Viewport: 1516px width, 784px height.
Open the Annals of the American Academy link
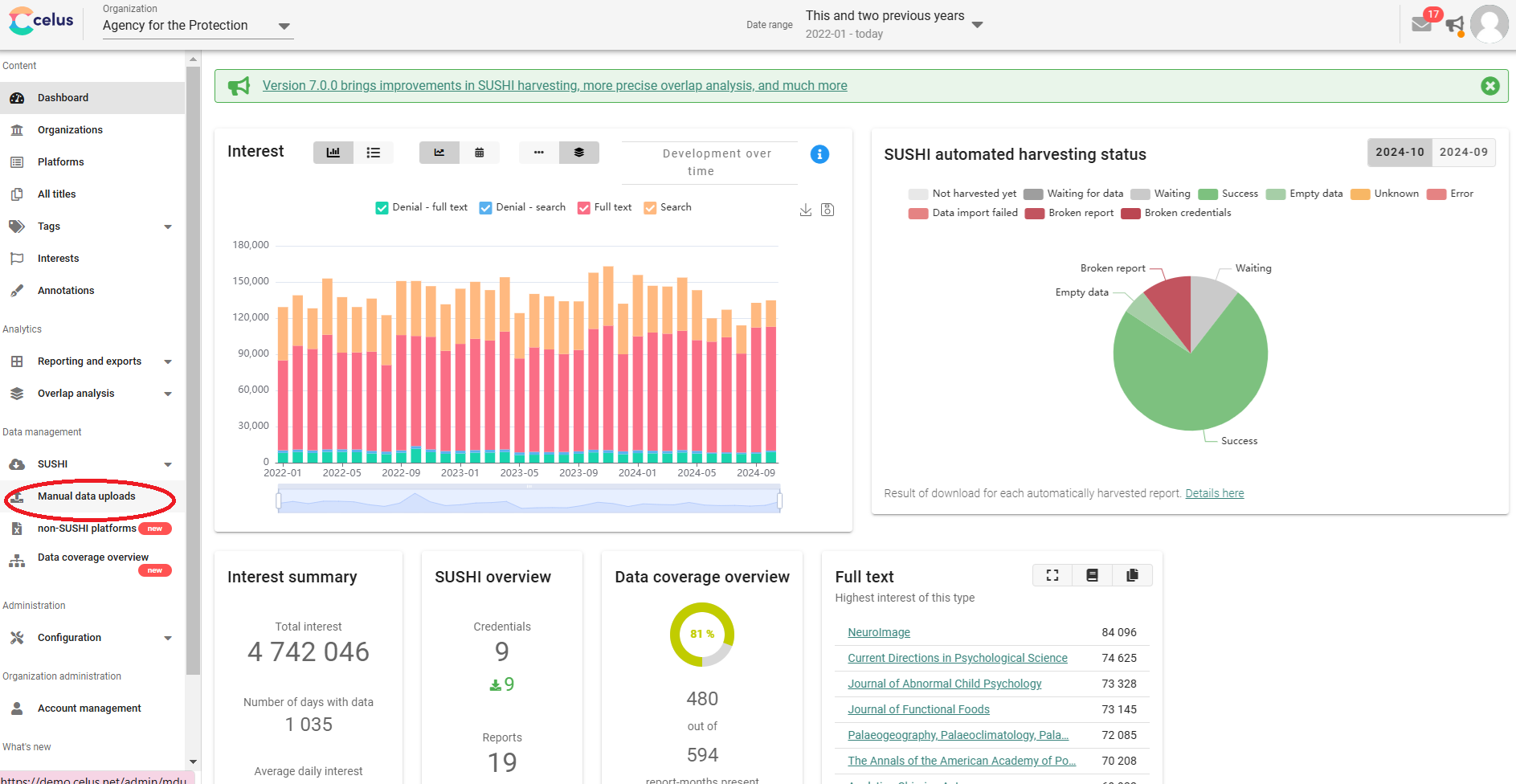[962, 761]
